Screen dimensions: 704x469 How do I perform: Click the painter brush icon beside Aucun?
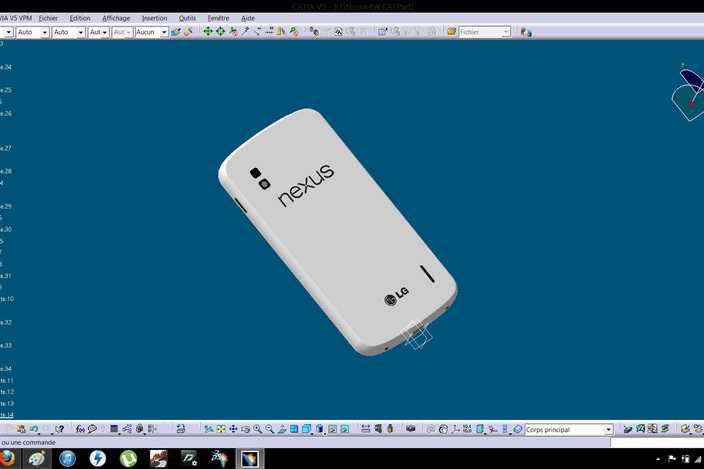pos(176,32)
